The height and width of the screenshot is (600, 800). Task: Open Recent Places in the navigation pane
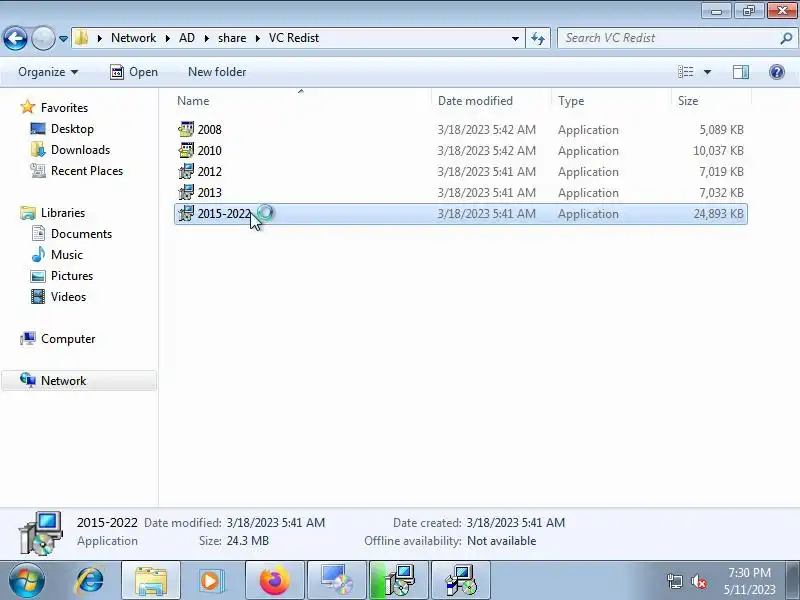pyautogui.click(x=77, y=170)
